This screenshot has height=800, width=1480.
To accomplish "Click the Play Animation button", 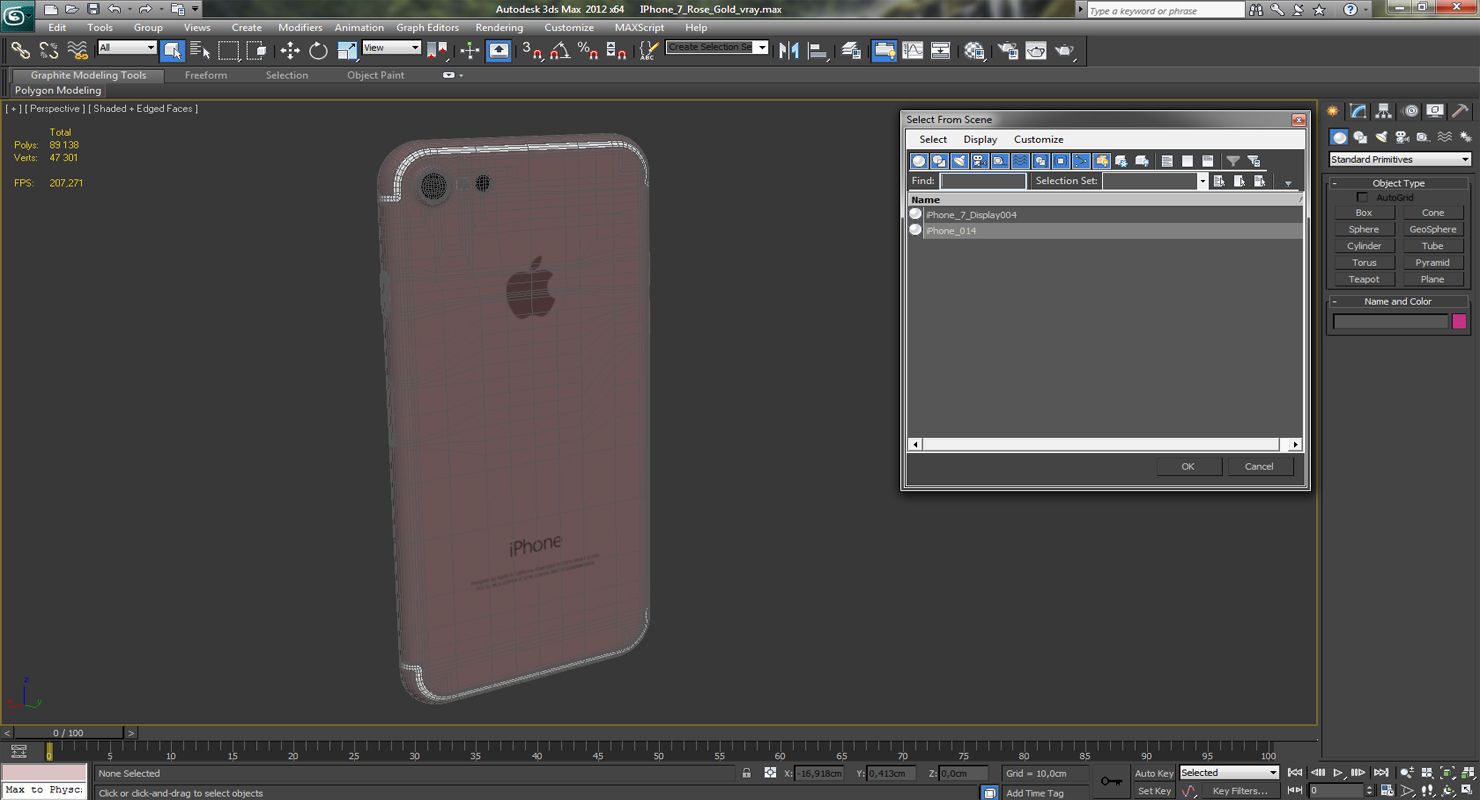I will click(x=1337, y=773).
